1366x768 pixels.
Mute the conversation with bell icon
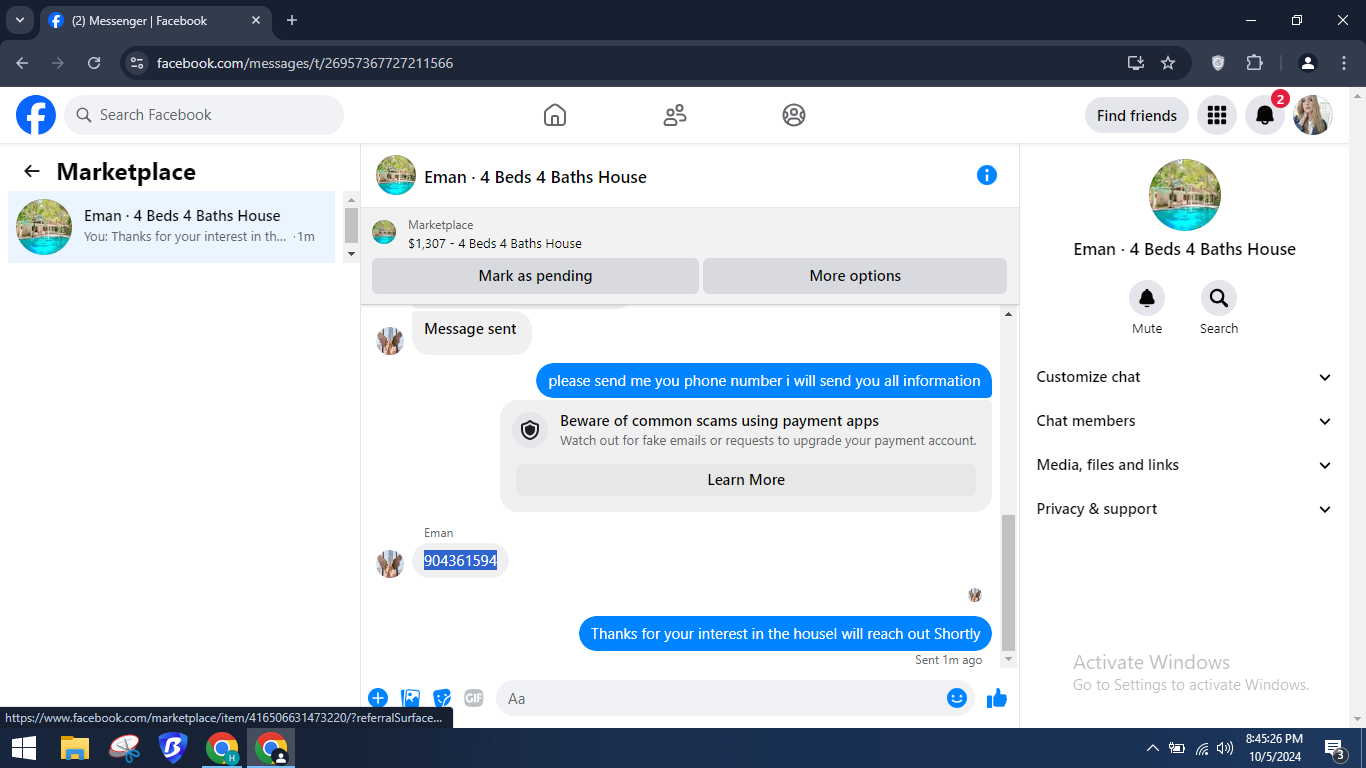point(1147,298)
